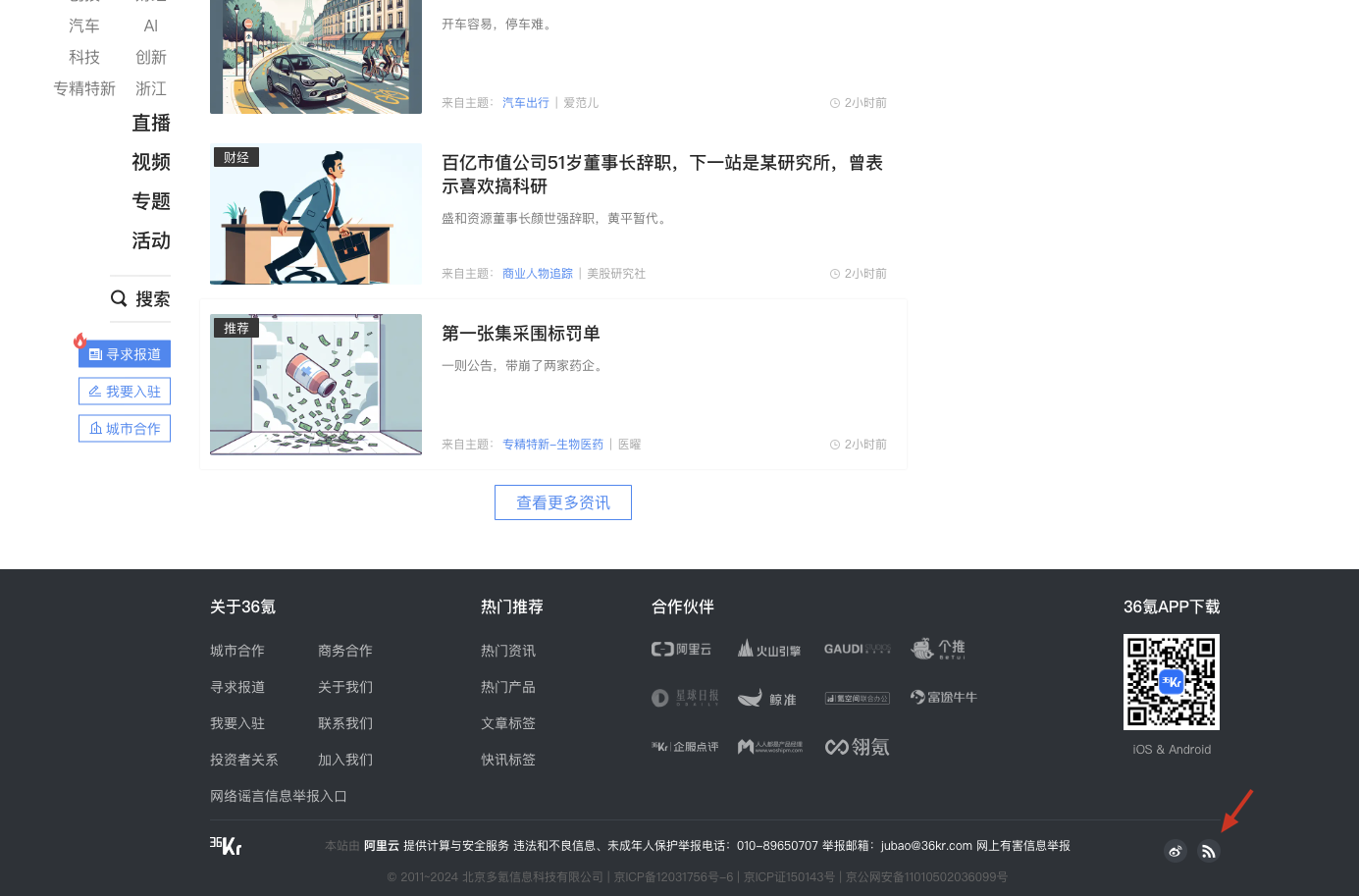Click the 城市合作 sidebar button

(125, 429)
